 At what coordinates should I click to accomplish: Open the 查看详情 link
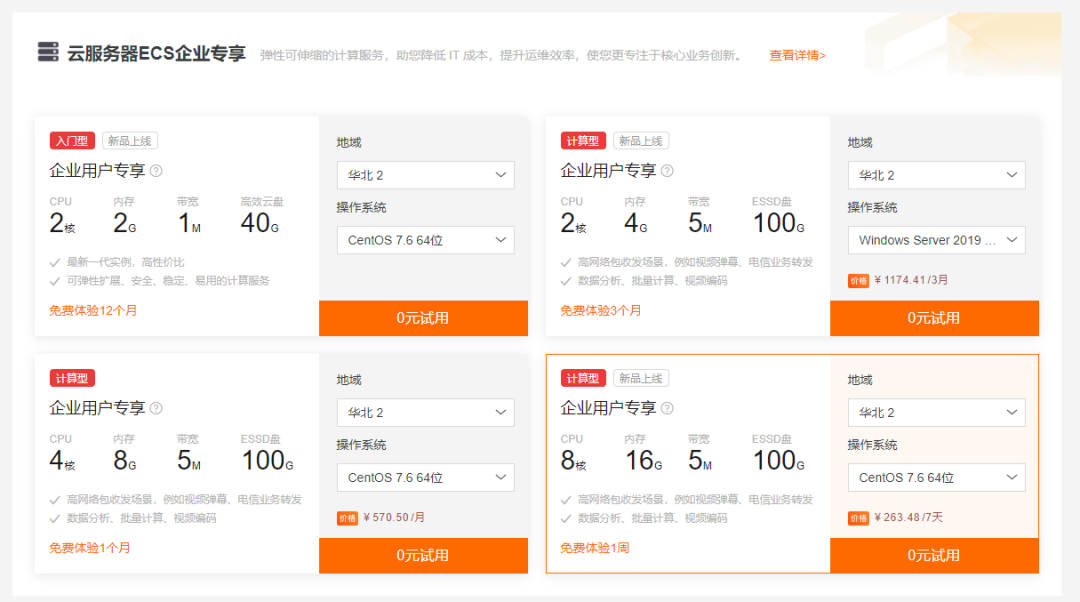[x=797, y=55]
